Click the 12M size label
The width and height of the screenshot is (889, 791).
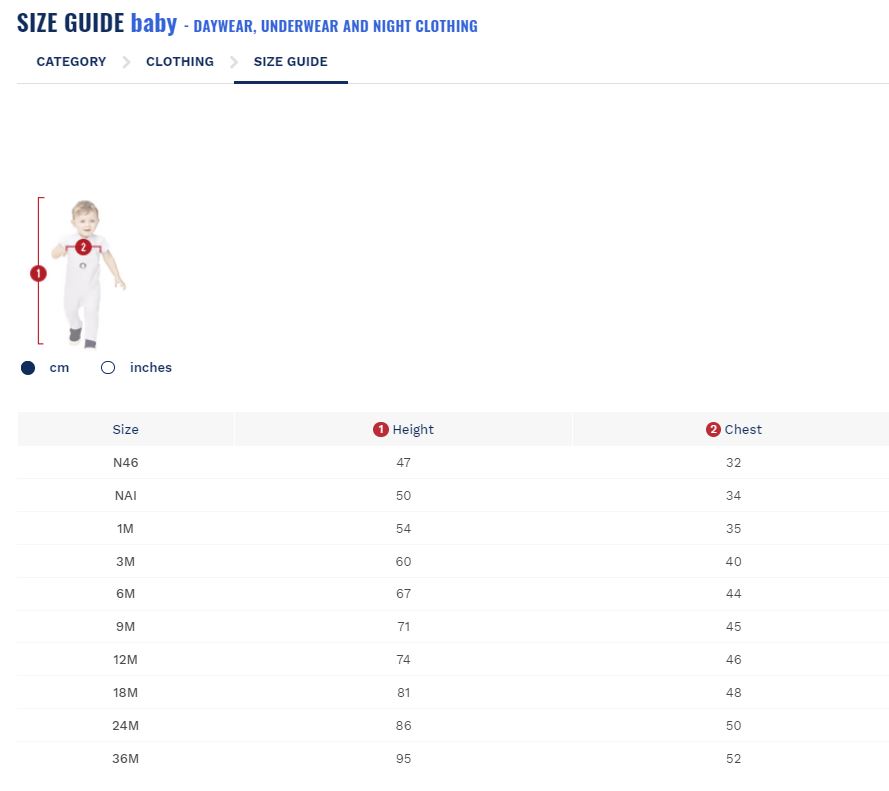[125, 660]
